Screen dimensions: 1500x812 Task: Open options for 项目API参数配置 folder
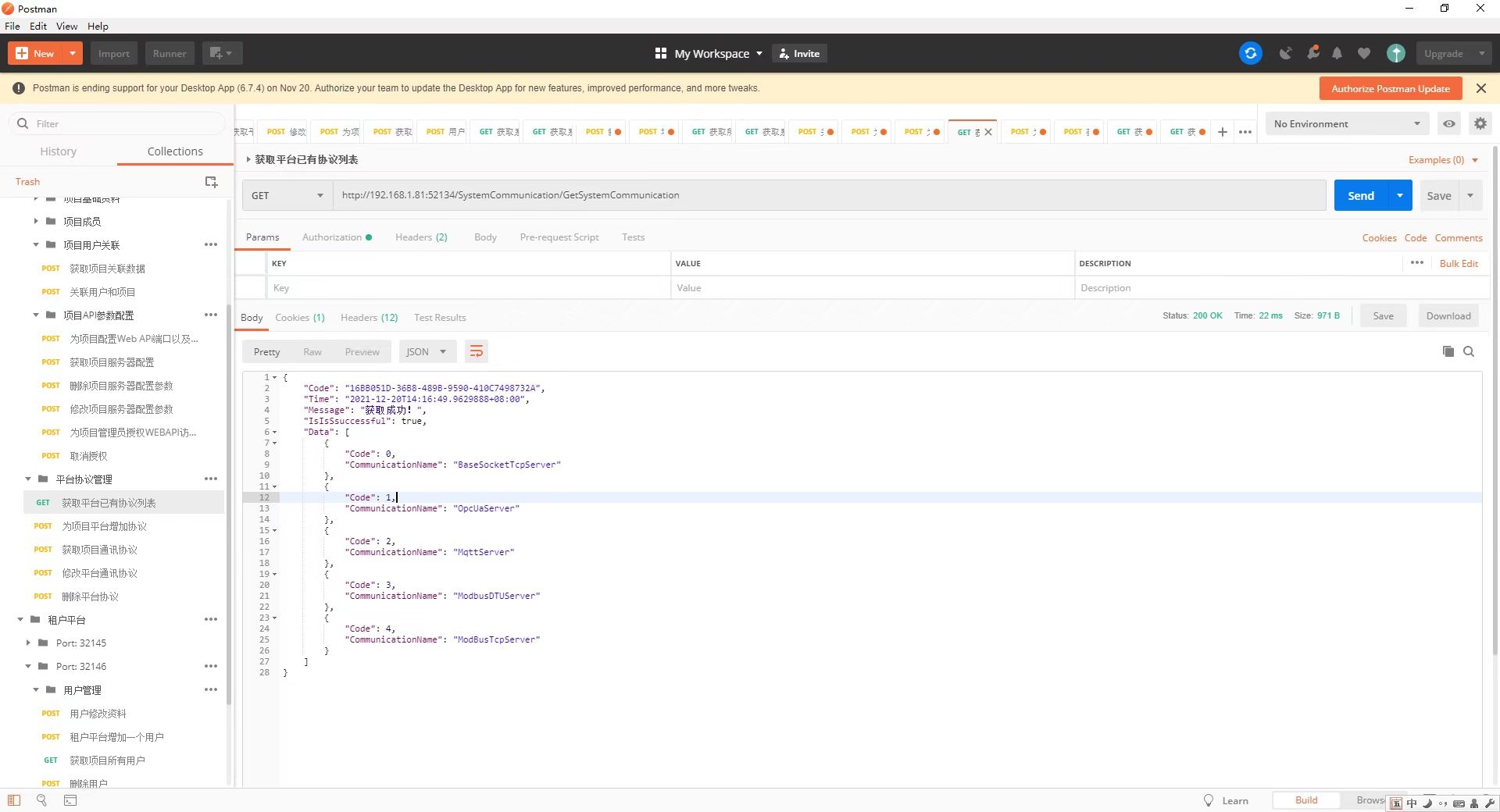(211, 315)
